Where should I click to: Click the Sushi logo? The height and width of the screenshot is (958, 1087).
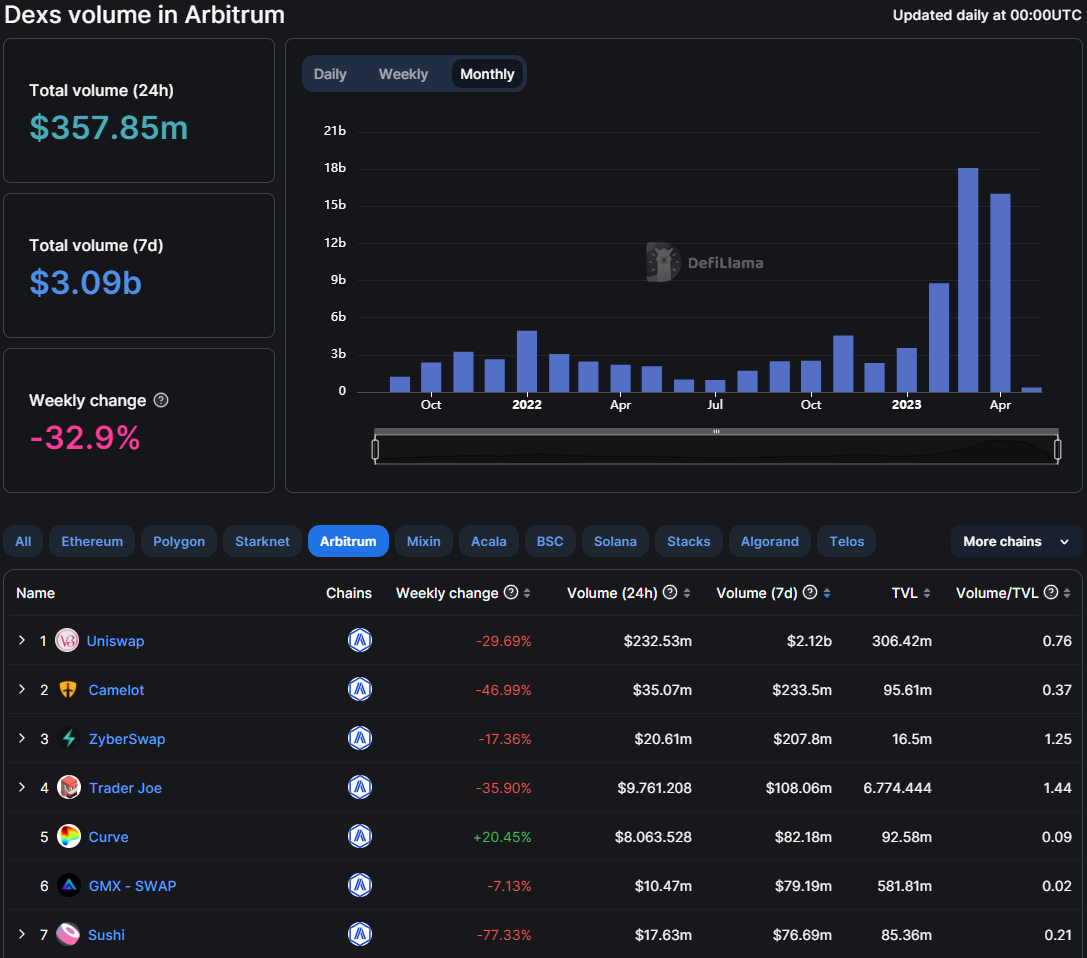tap(68, 934)
